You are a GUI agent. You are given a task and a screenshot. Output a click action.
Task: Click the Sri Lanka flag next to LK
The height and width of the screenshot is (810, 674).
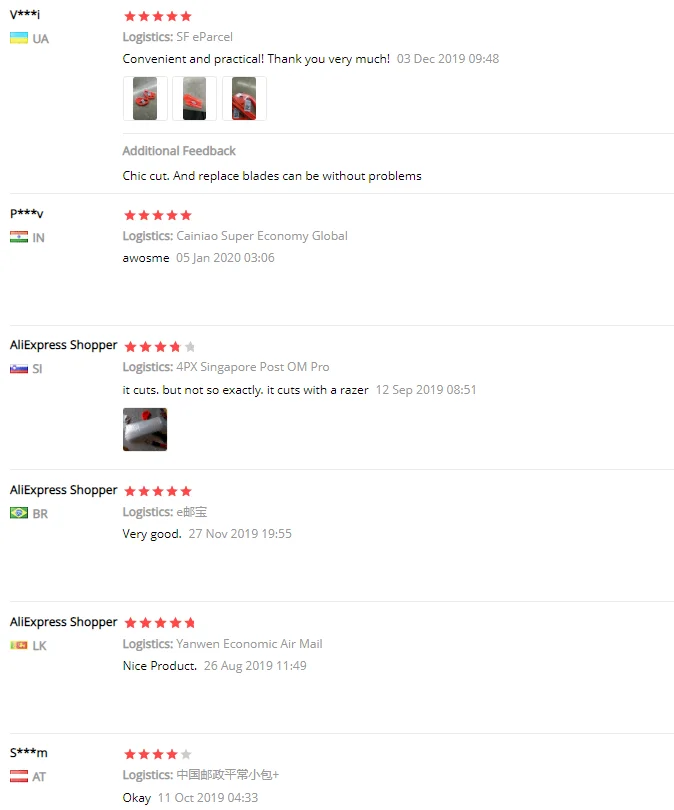[x=19, y=645]
